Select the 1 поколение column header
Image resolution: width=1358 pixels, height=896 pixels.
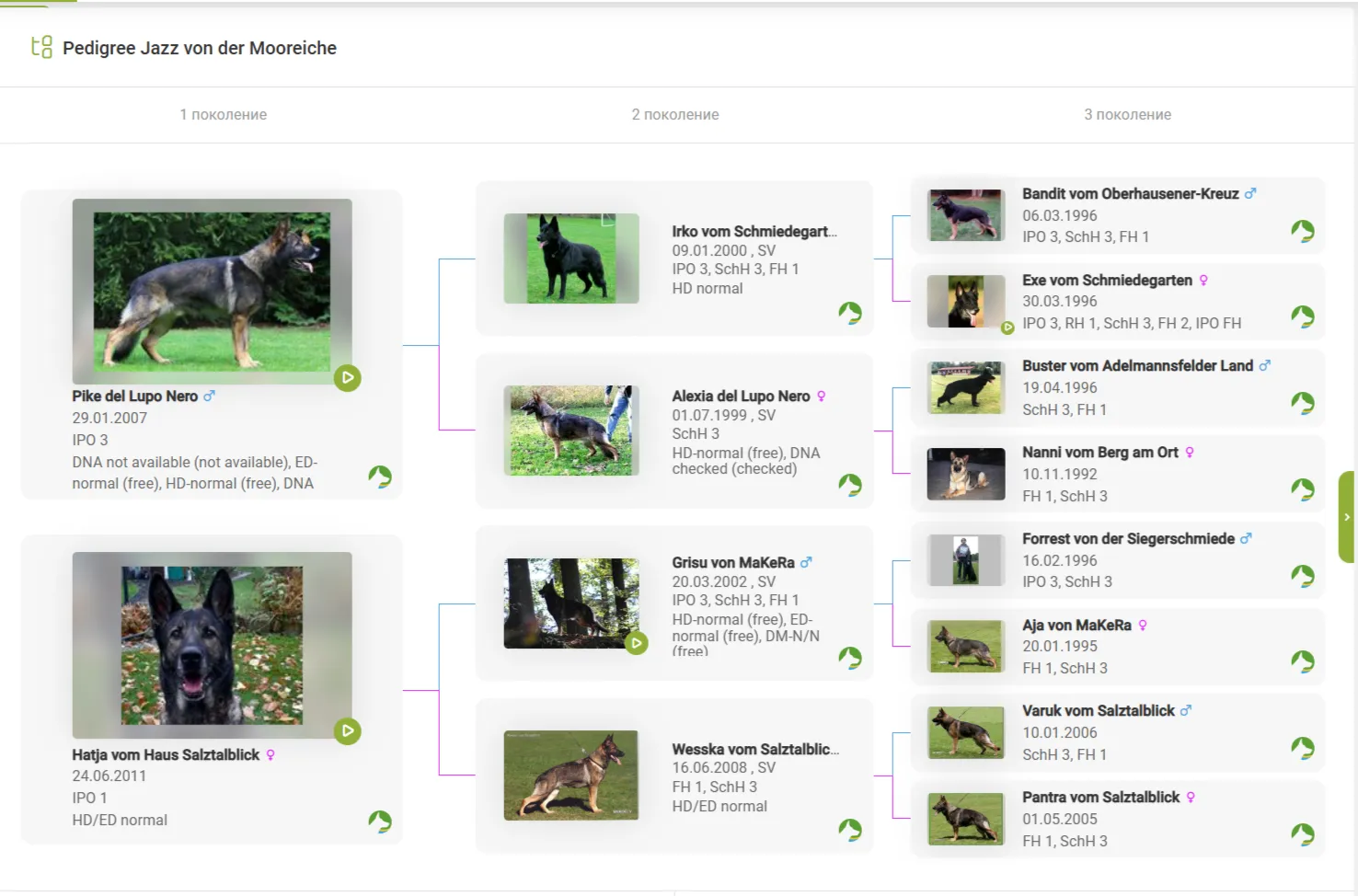(x=224, y=115)
